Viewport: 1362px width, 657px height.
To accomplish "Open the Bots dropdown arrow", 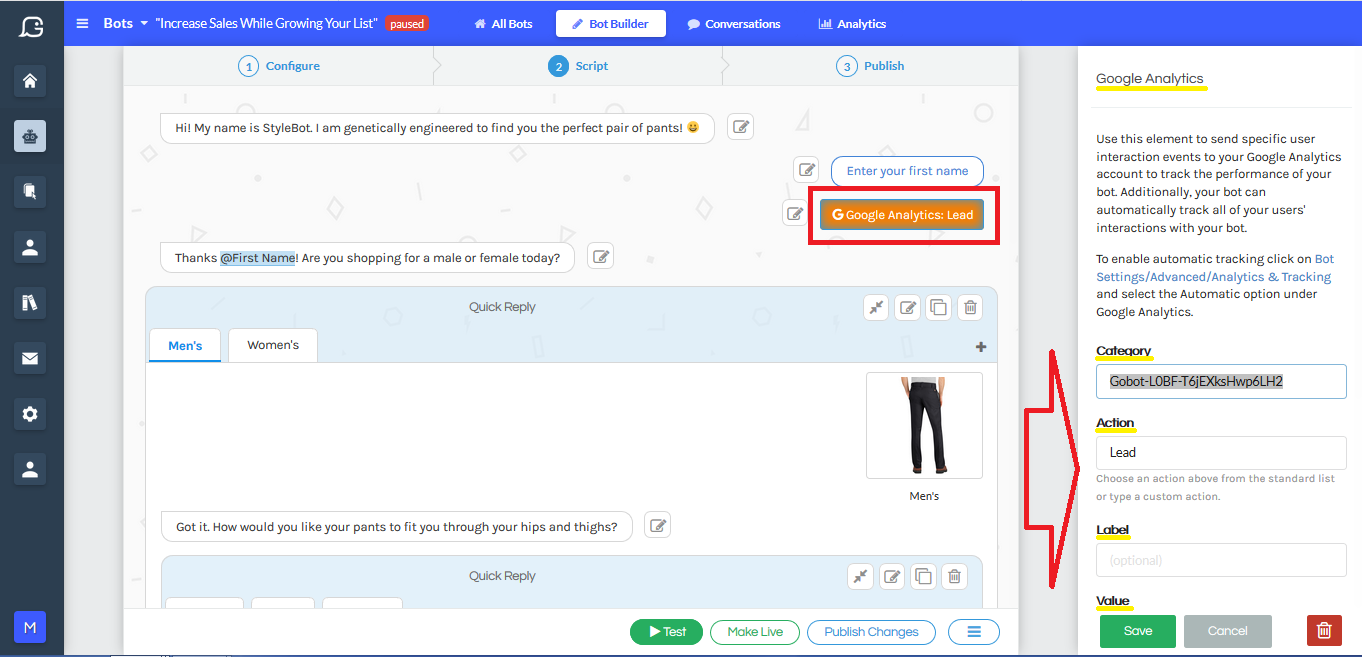I will click(x=144, y=23).
